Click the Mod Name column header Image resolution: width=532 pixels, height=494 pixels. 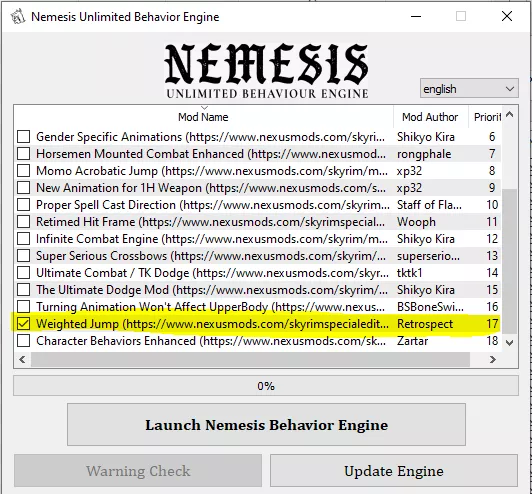204,117
